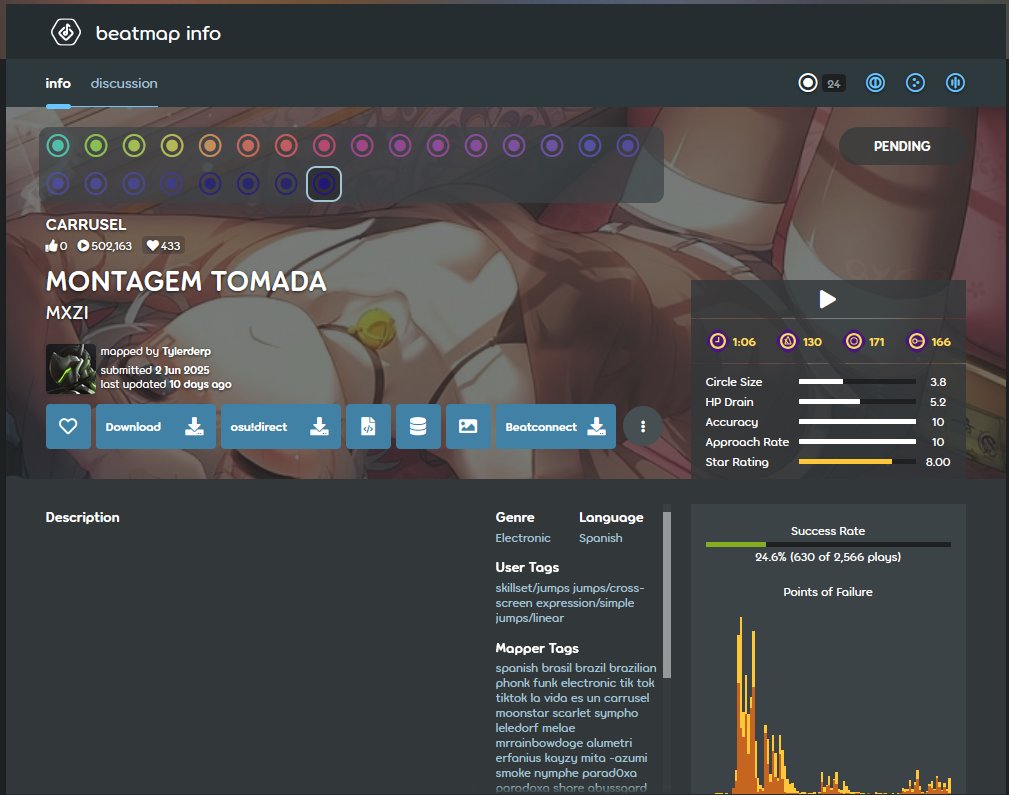Image resolution: width=1009 pixels, height=795 pixels.
Task: Open the MXZI artist link
Action: pos(67,313)
